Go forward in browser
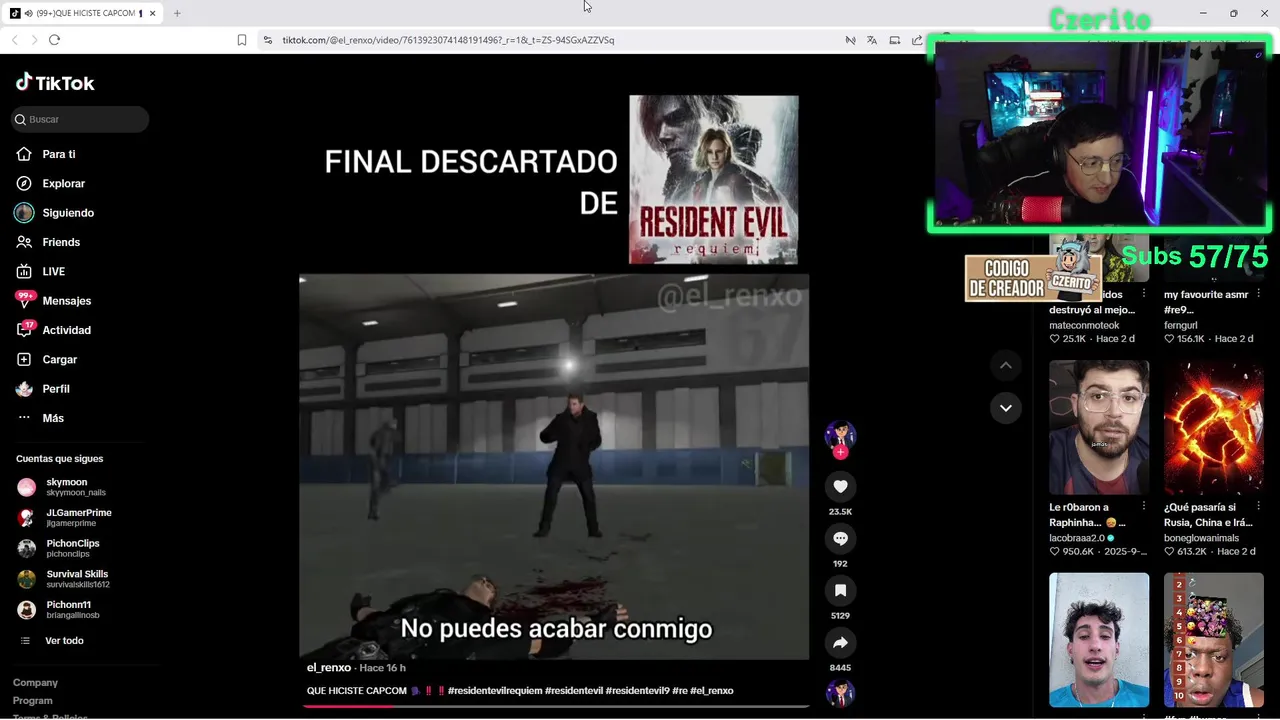 [34, 40]
